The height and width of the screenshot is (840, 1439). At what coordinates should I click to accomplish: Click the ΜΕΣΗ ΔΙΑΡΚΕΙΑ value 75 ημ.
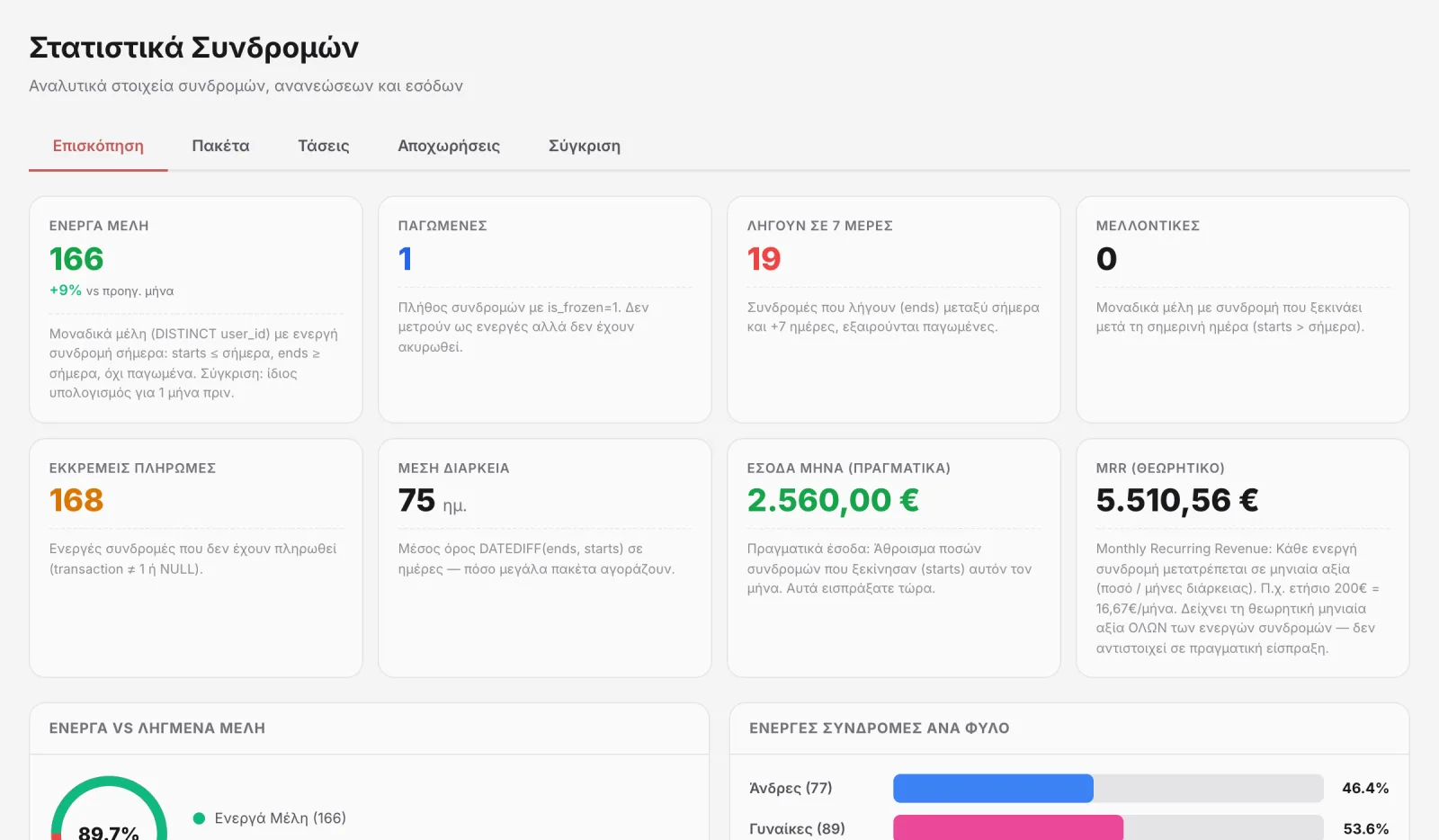coord(433,500)
